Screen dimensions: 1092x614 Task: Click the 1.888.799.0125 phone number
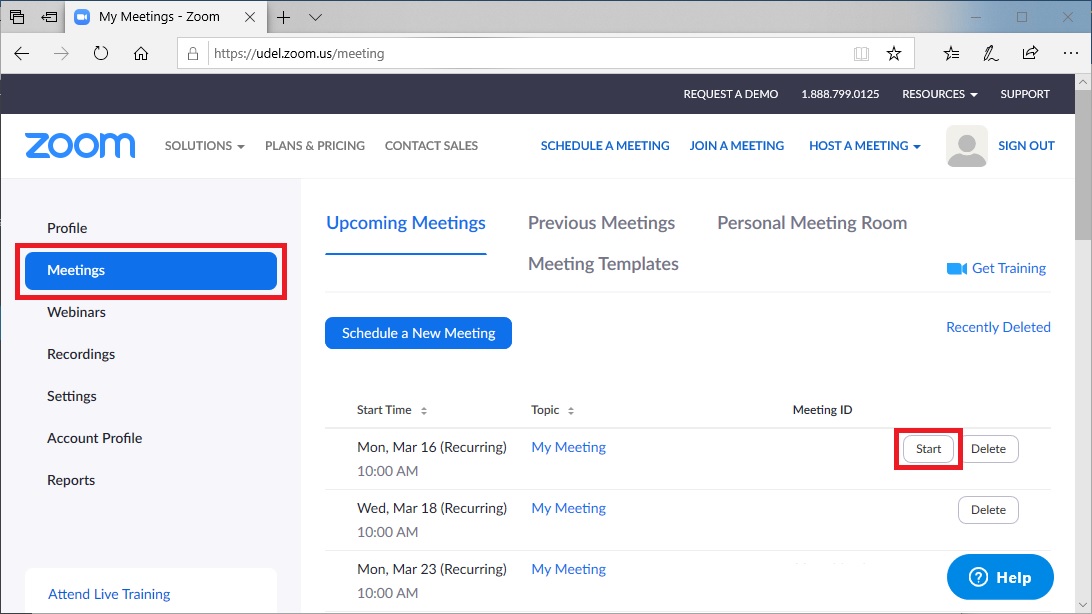(x=840, y=94)
